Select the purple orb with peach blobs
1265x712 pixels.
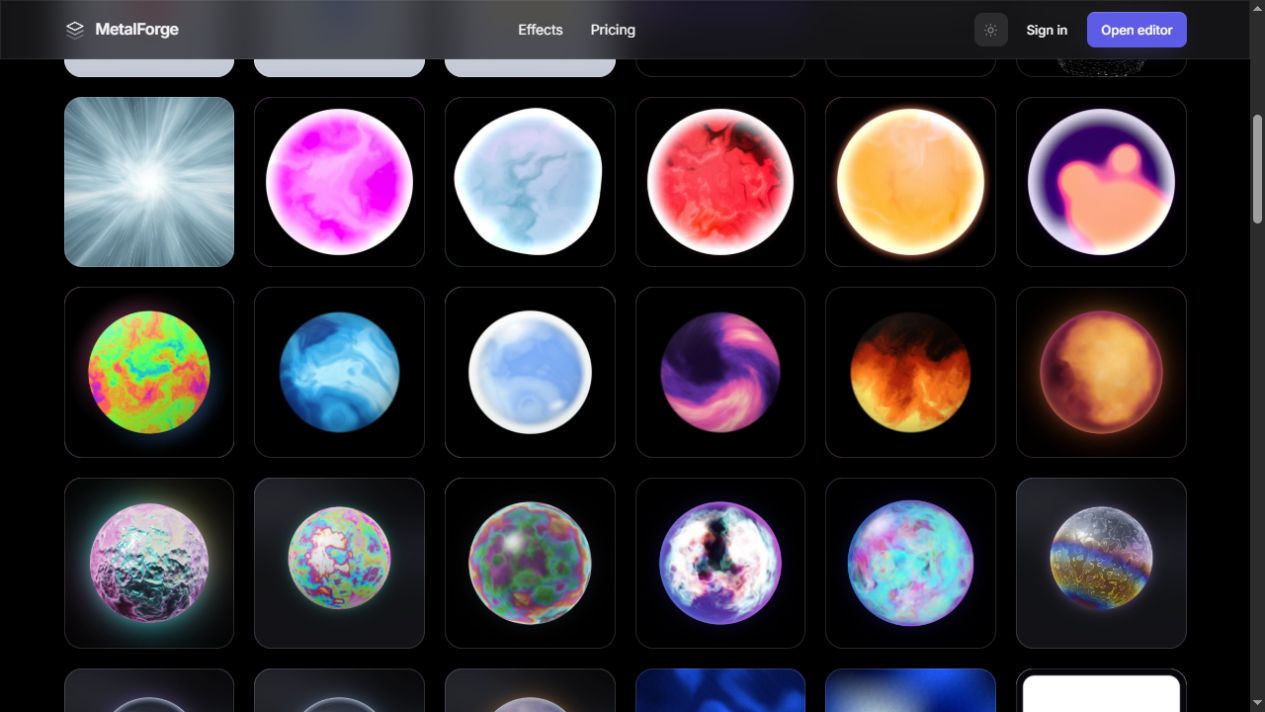pos(1101,182)
